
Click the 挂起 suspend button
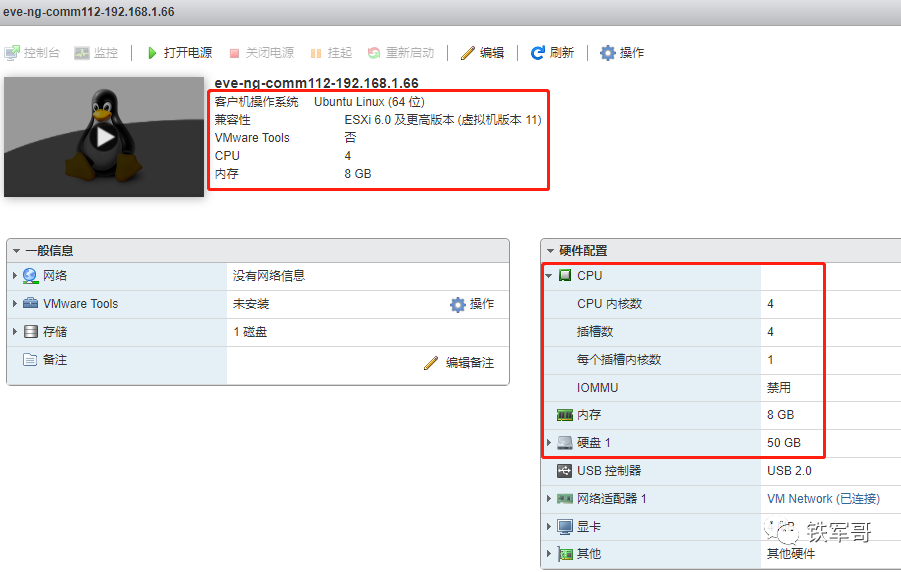(x=331, y=53)
